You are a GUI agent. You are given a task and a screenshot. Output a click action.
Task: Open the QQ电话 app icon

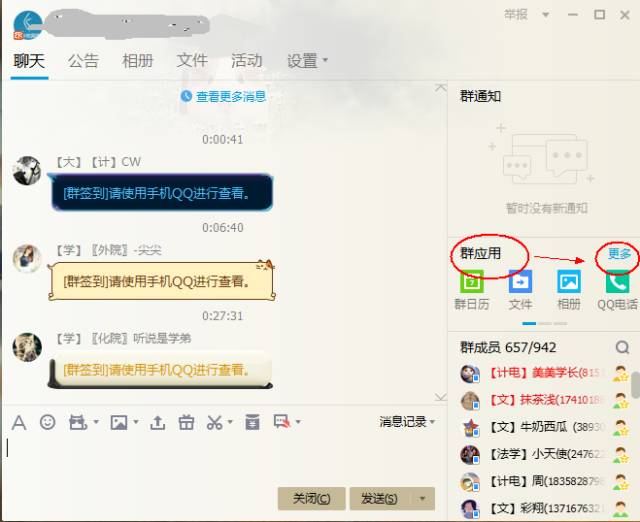[617, 283]
